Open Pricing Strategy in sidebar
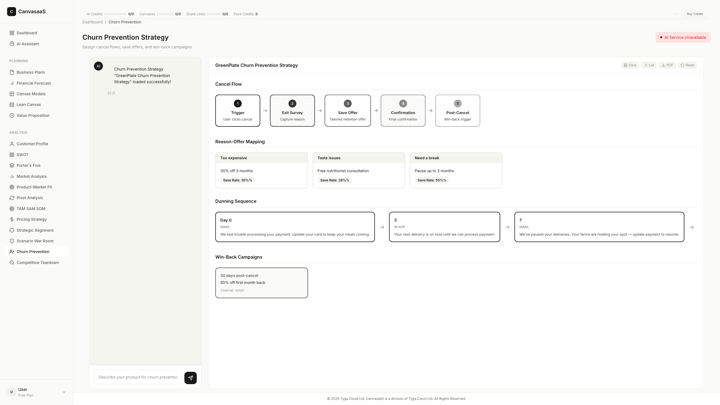This screenshot has height=405, width=720. pyautogui.click(x=37, y=219)
